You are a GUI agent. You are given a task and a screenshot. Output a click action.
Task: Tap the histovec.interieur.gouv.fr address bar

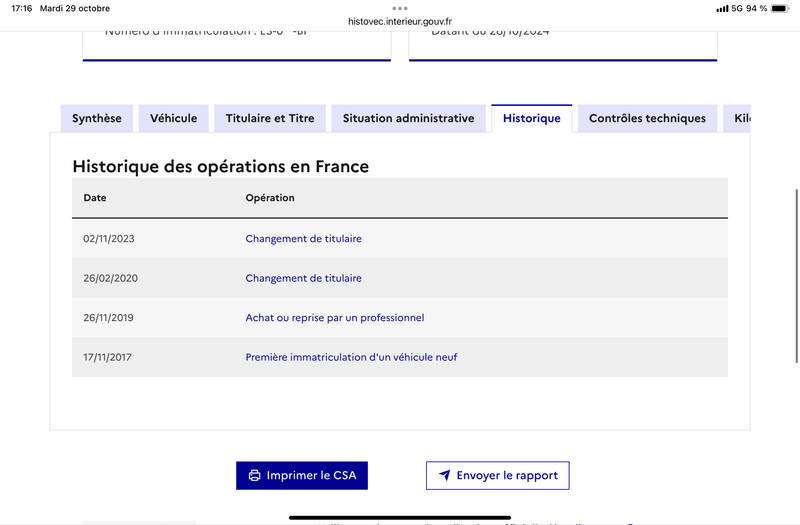tap(400, 21)
